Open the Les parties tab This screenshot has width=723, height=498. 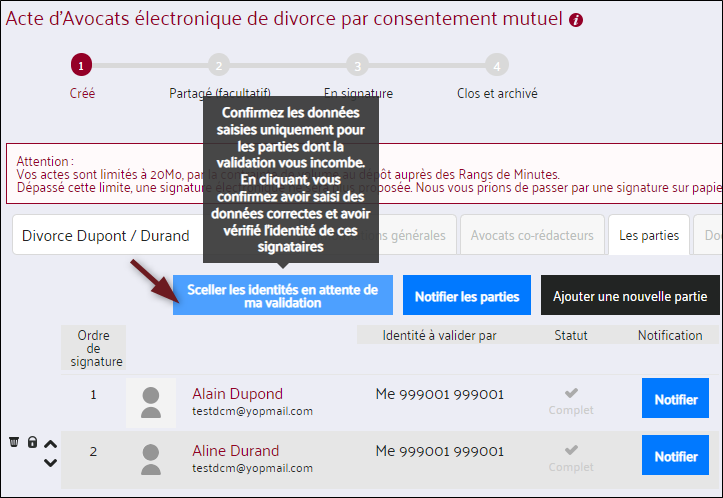(648, 236)
